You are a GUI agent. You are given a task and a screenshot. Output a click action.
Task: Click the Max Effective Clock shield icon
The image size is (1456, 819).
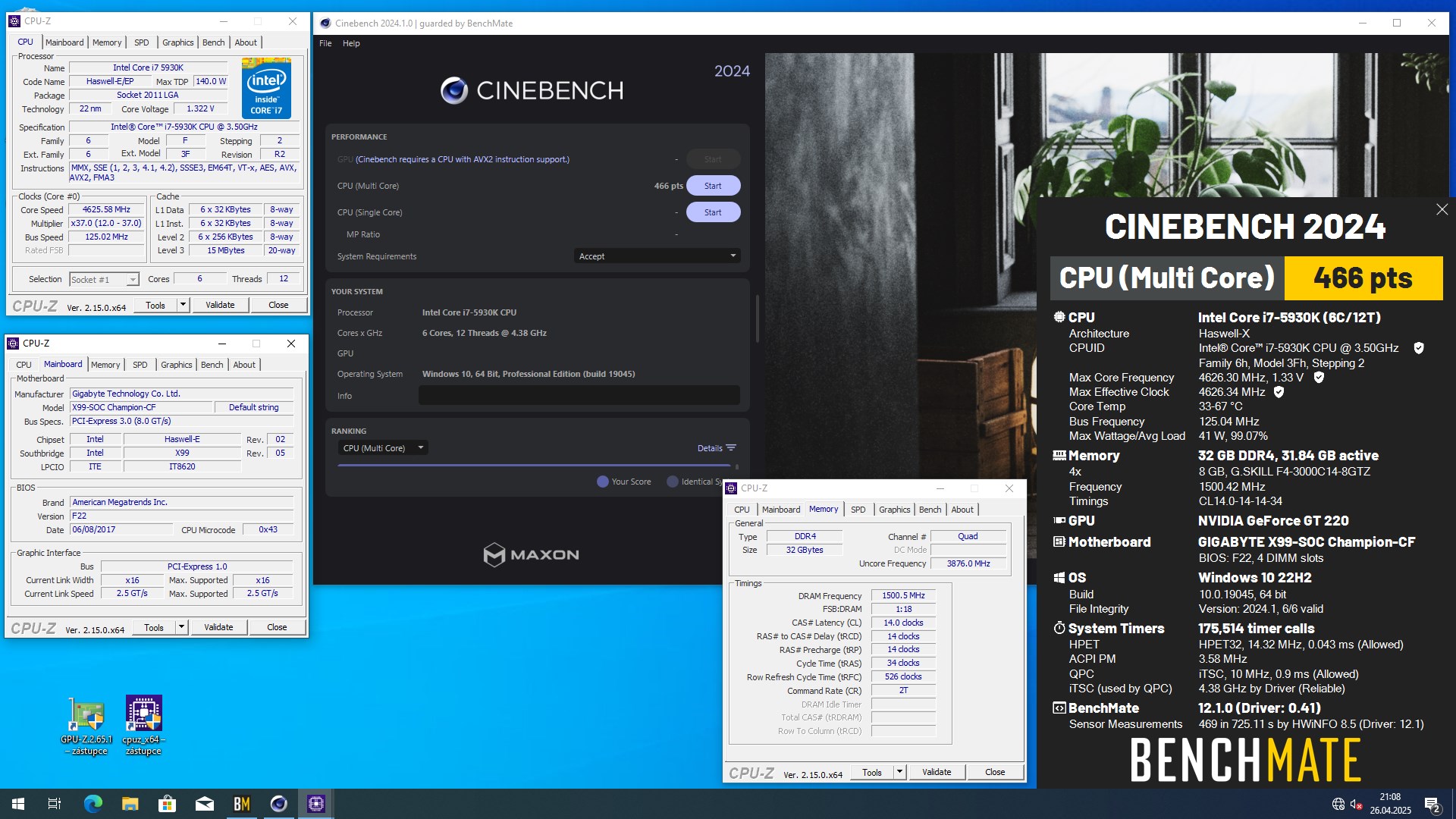click(1279, 392)
